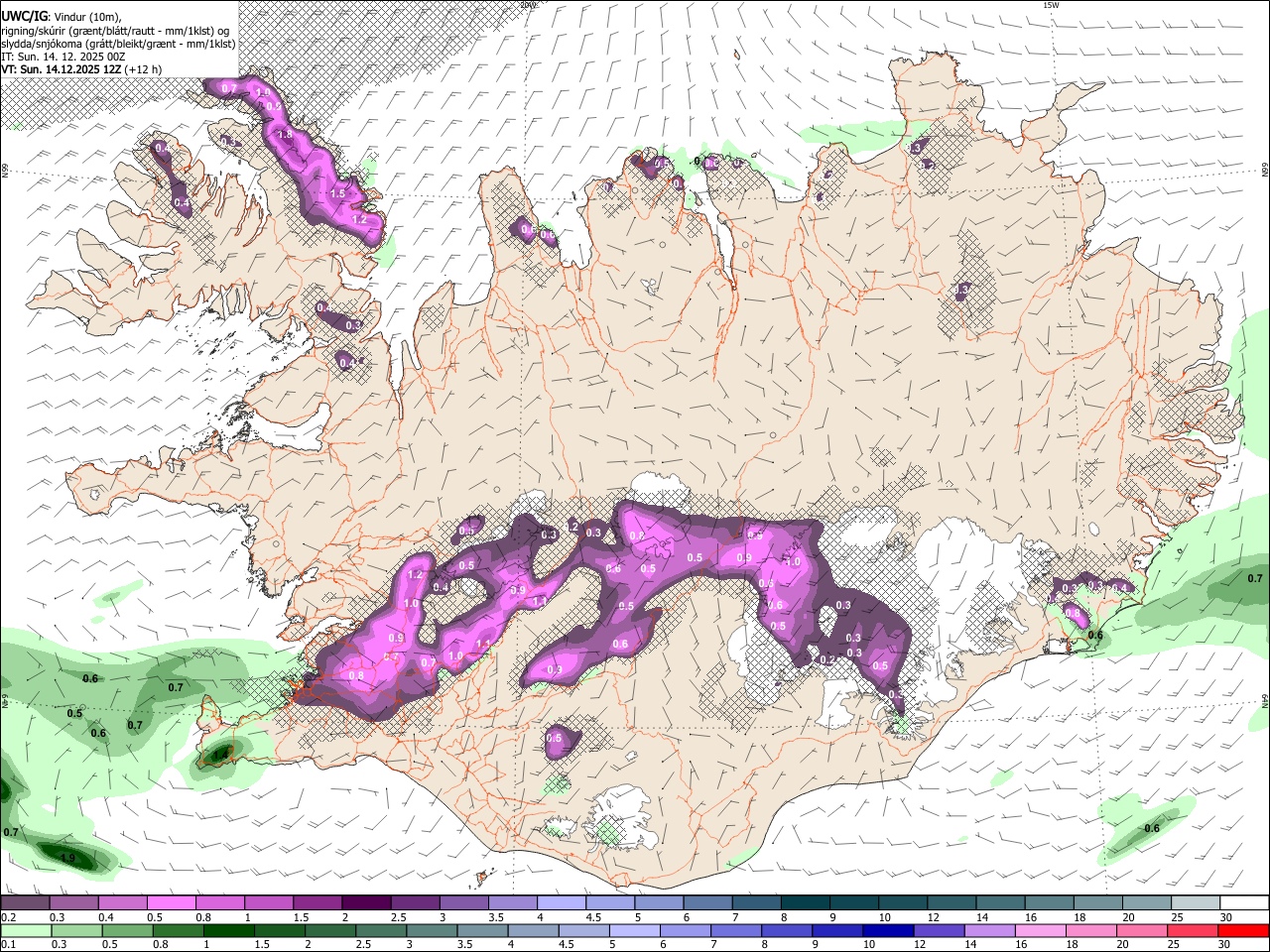
Task: Click the snow legend swatch between 0.2 and 0.3
Action: [25, 903]
